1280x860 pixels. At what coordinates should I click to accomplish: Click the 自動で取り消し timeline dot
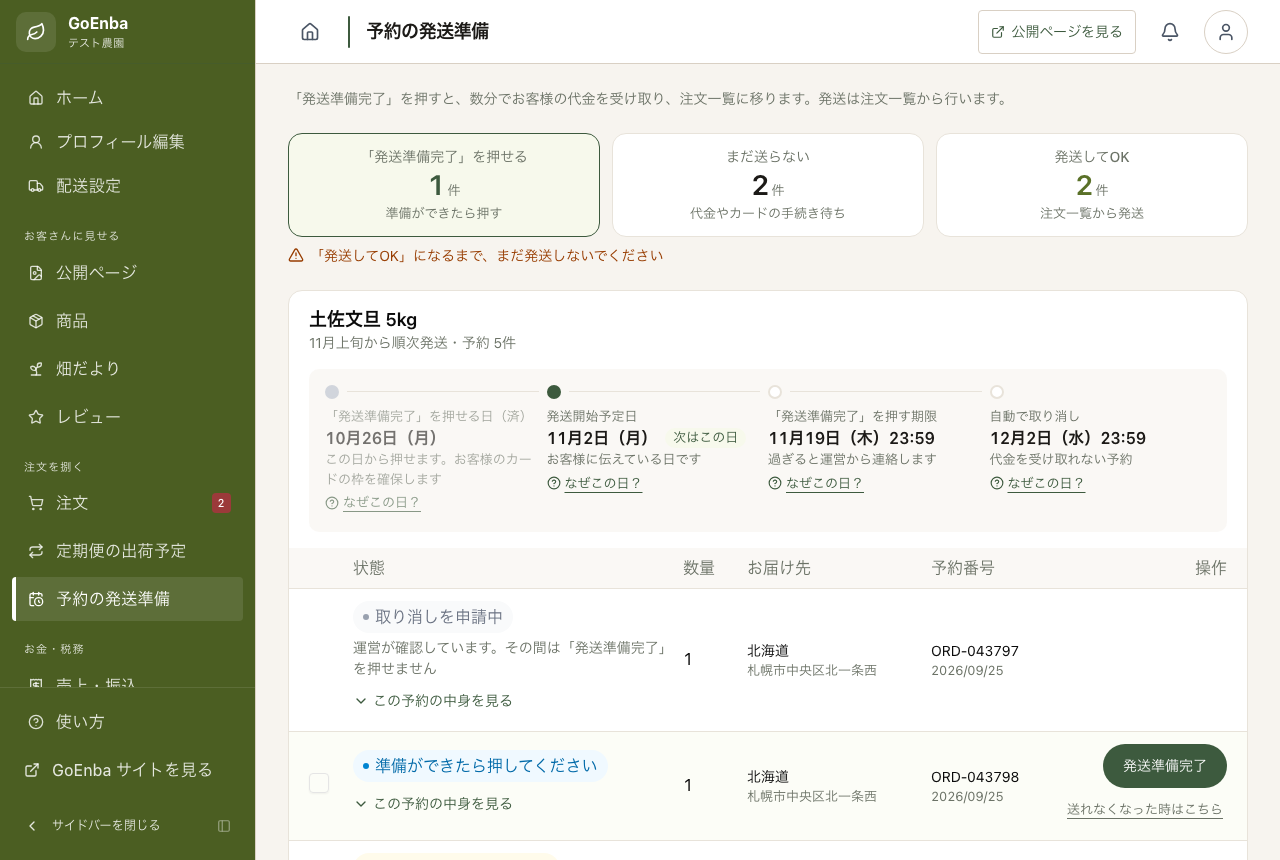point(997,392)
